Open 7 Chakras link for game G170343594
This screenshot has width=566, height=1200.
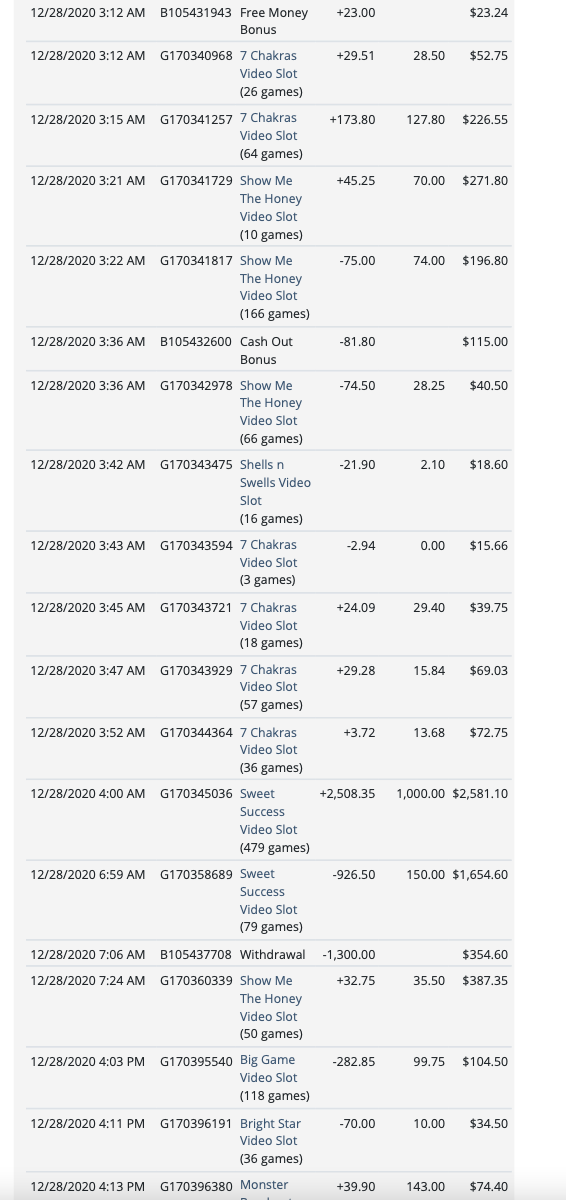(269, 553)
